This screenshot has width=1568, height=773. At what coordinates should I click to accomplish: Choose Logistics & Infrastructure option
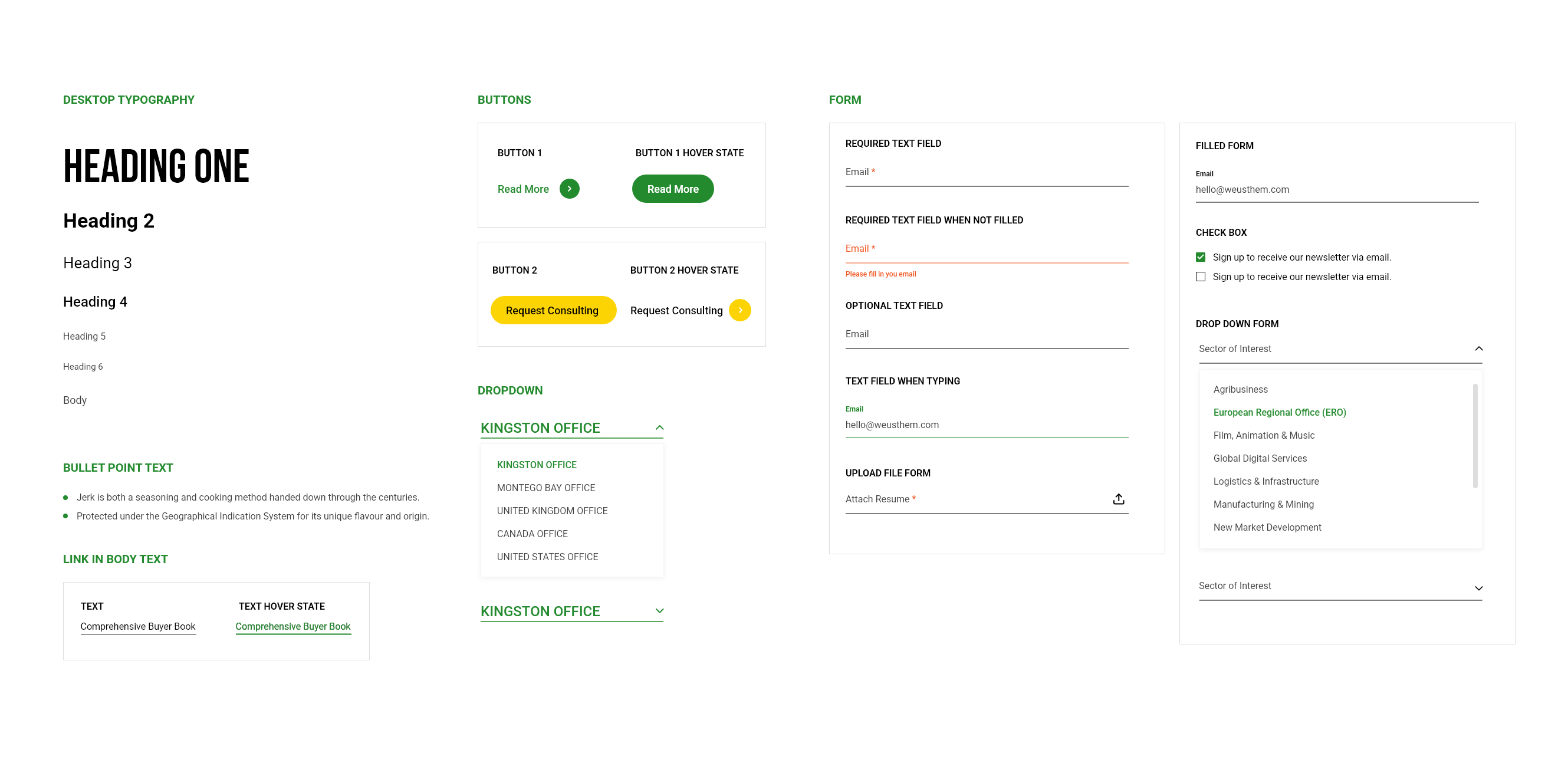pos(1265,482)
